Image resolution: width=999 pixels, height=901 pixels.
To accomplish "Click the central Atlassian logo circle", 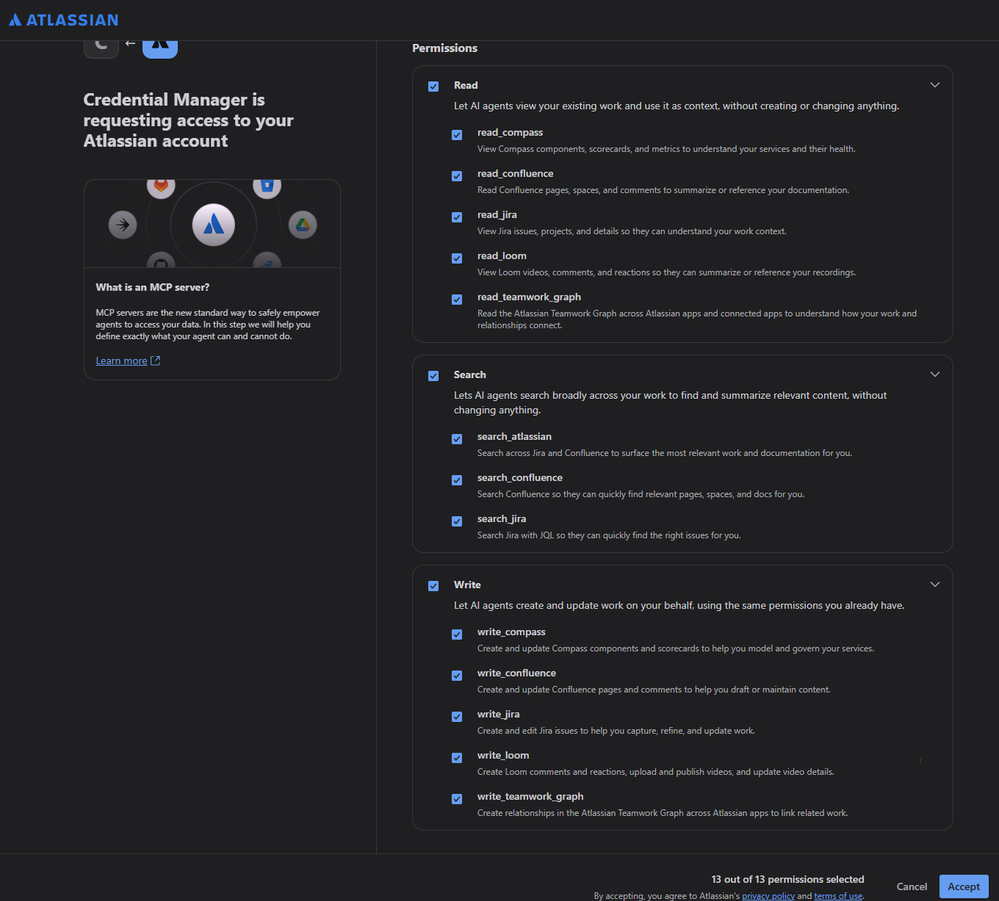I will 213,224.
